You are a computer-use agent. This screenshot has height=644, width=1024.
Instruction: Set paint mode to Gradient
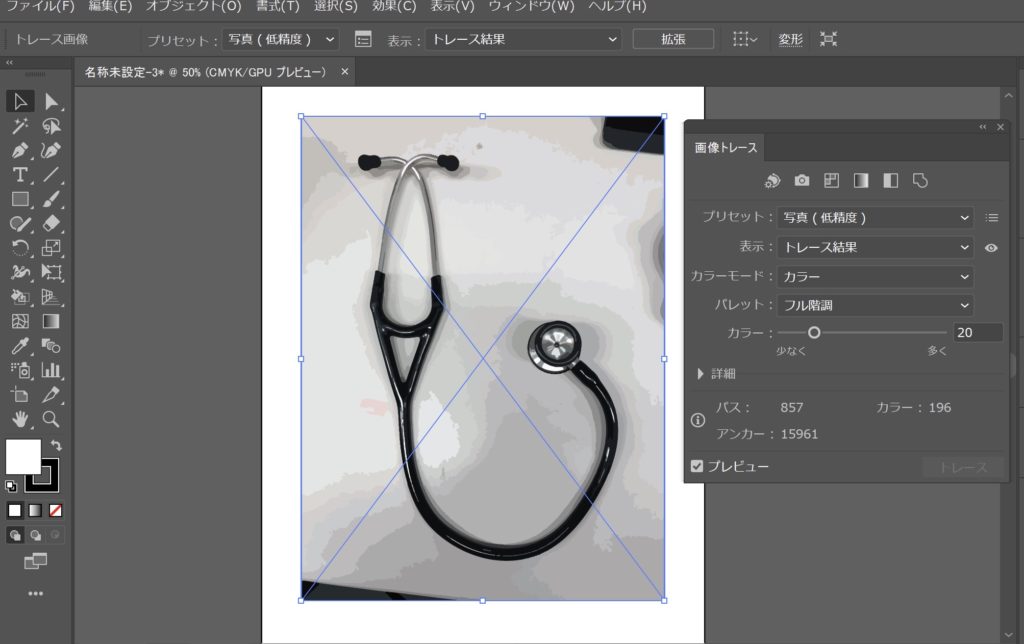tap(35, 511)
